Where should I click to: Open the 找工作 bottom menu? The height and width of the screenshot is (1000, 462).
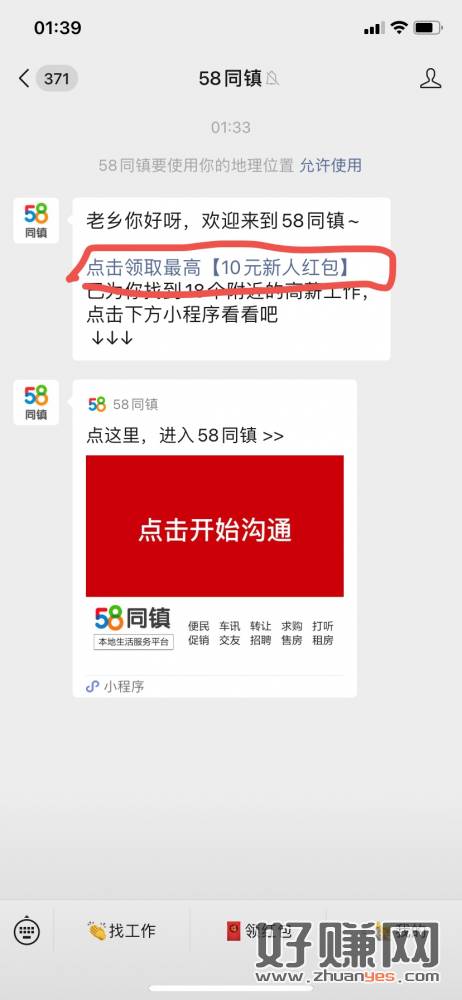[122, 931]
